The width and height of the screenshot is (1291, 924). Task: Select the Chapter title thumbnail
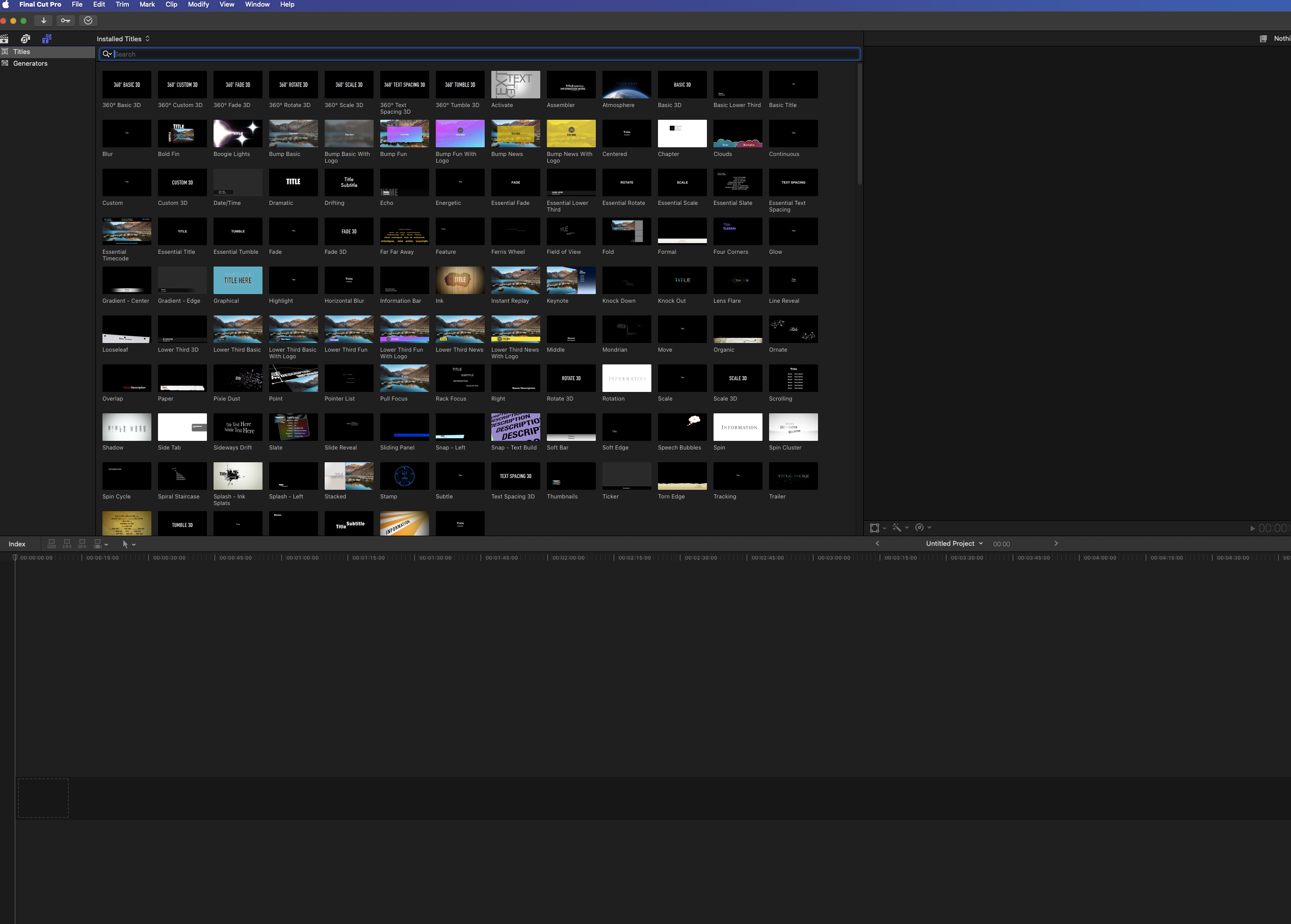682,134
